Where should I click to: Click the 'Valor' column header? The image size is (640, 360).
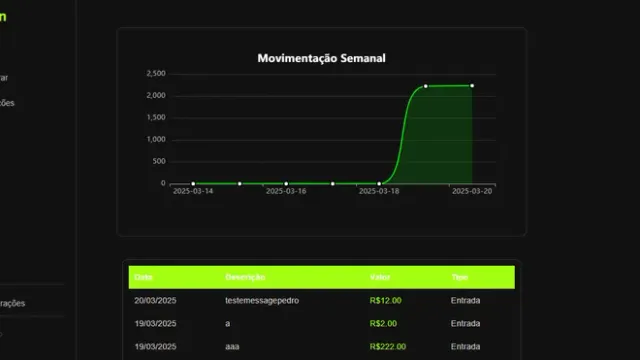click(380, 277)
